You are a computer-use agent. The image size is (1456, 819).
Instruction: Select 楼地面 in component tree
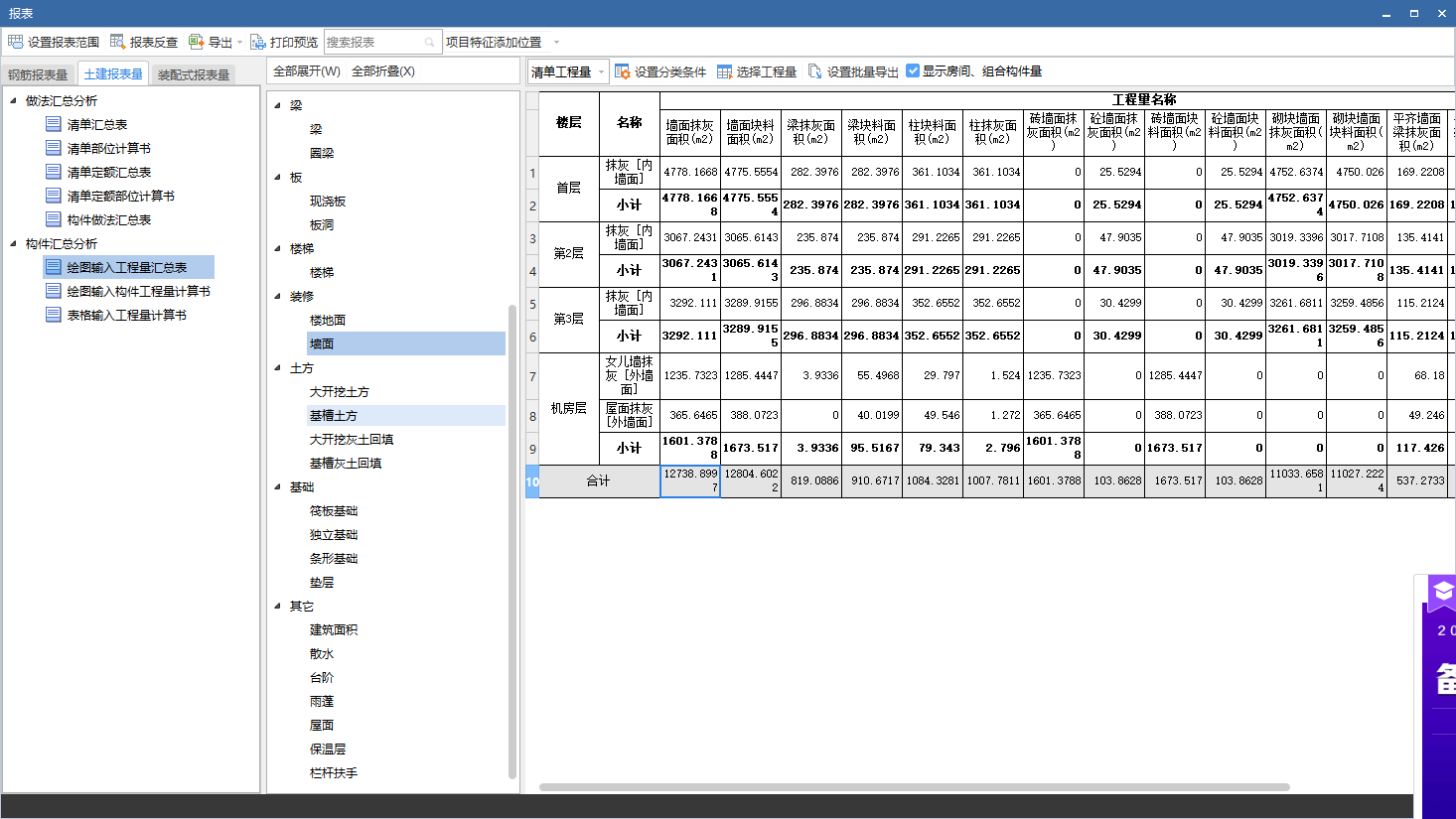[328, 320]
